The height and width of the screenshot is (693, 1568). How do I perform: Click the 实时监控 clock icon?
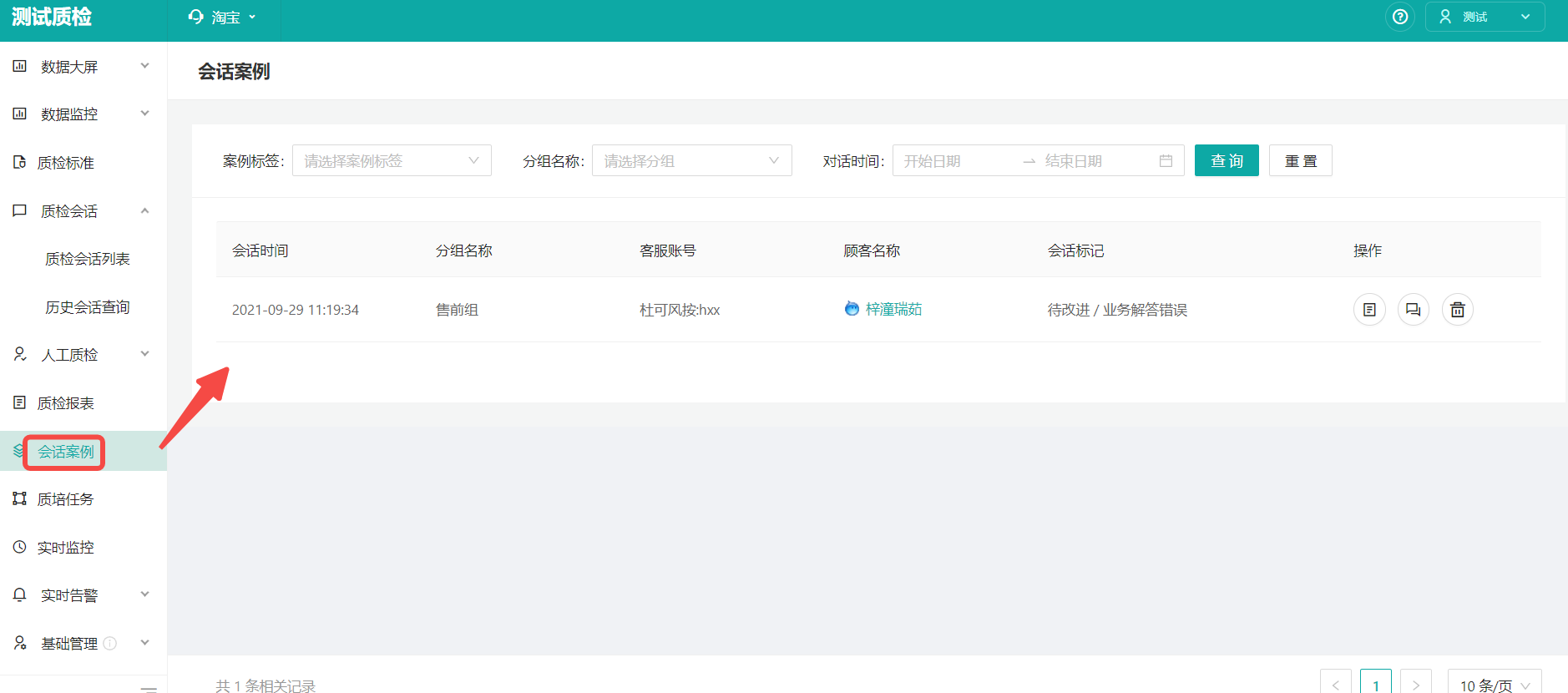coord(20,547)
